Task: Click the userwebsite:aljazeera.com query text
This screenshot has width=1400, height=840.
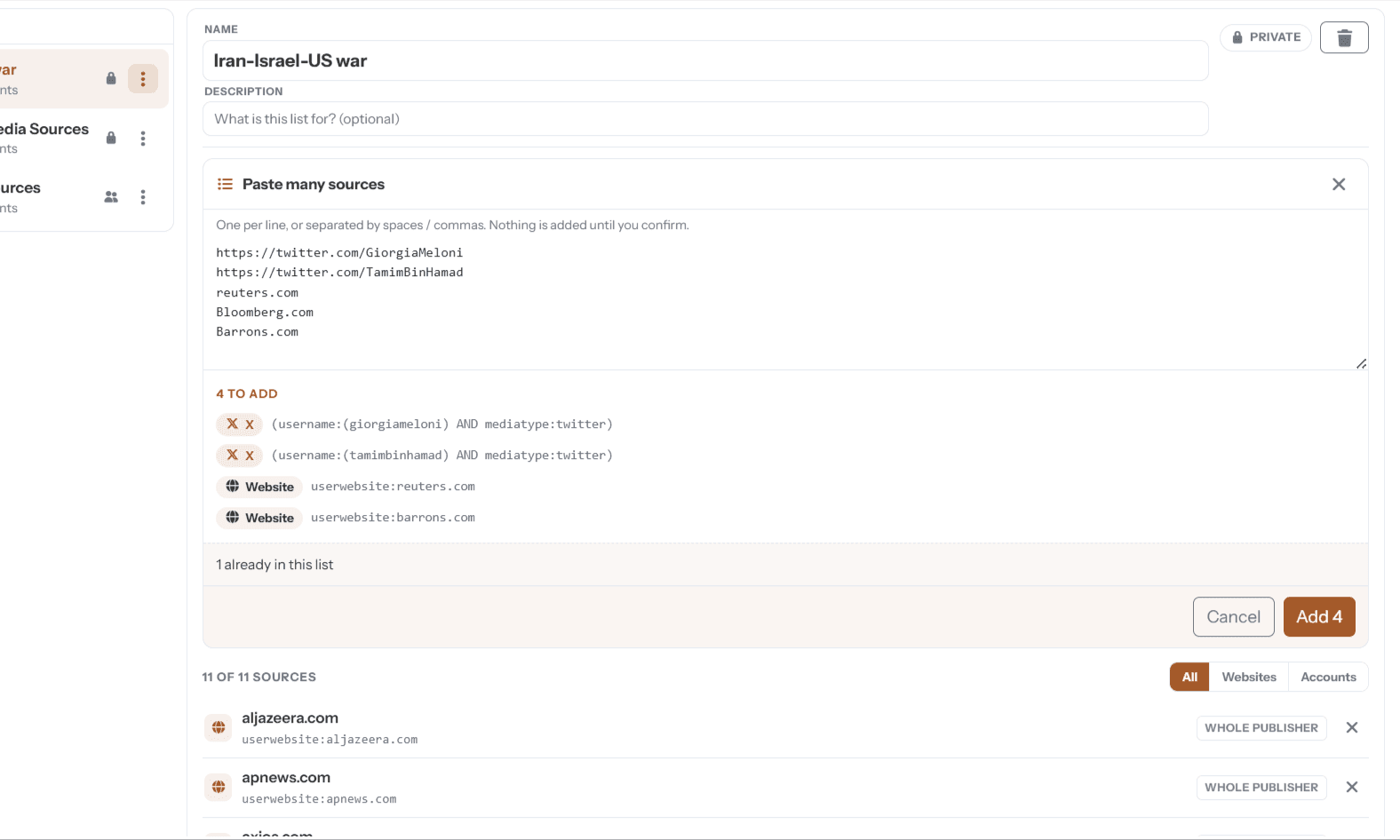Action: 330,740
